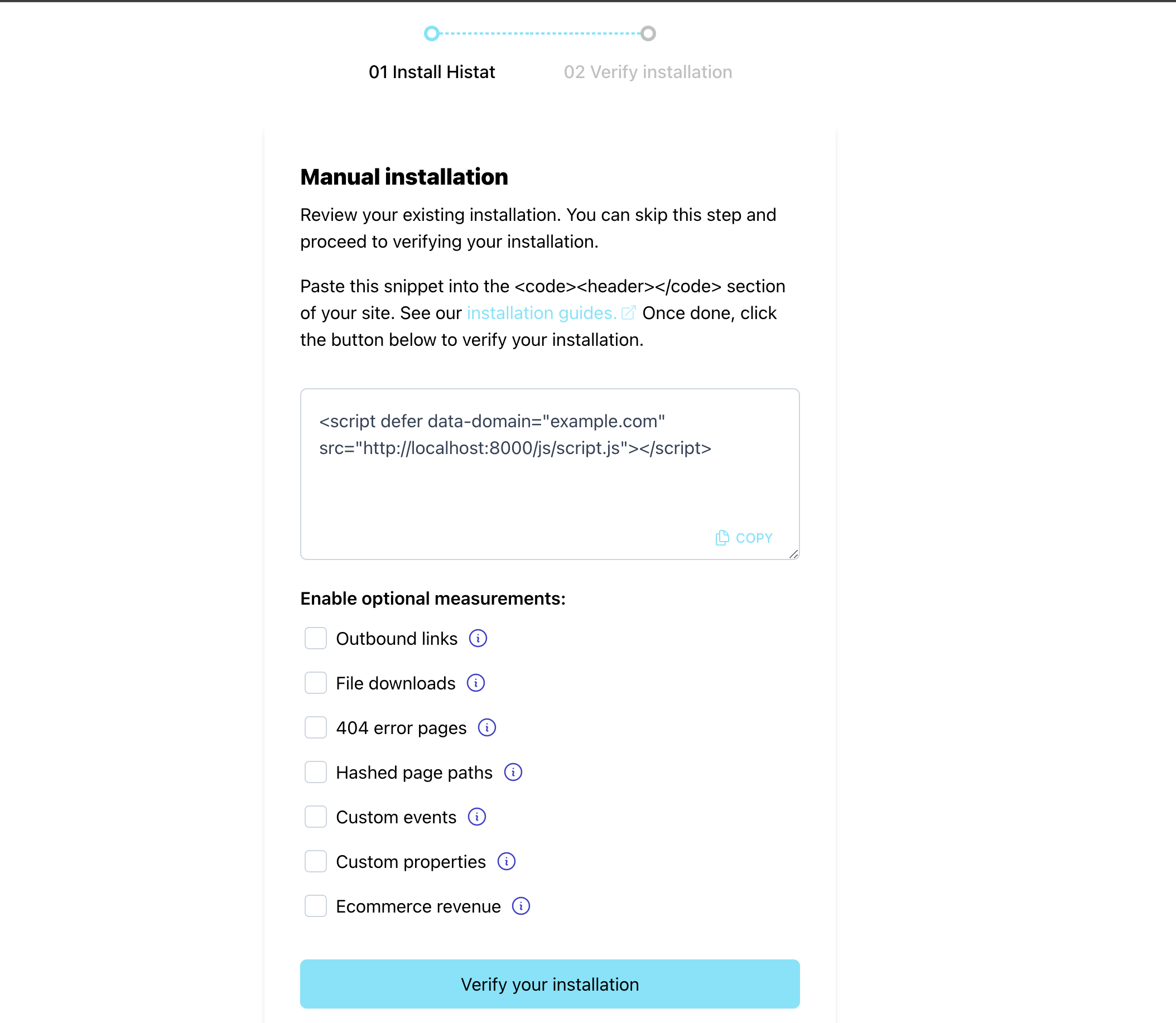The image size is (1176, 1023).
Task: Toggle the File downloads checkbox
Action: coord(314,683)
